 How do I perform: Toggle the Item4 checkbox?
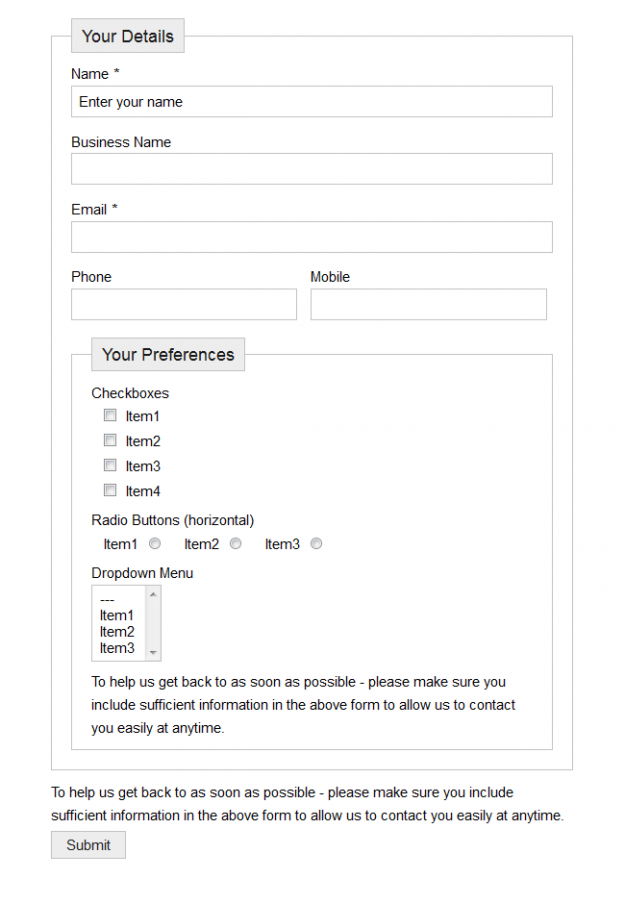coord(110,491)
